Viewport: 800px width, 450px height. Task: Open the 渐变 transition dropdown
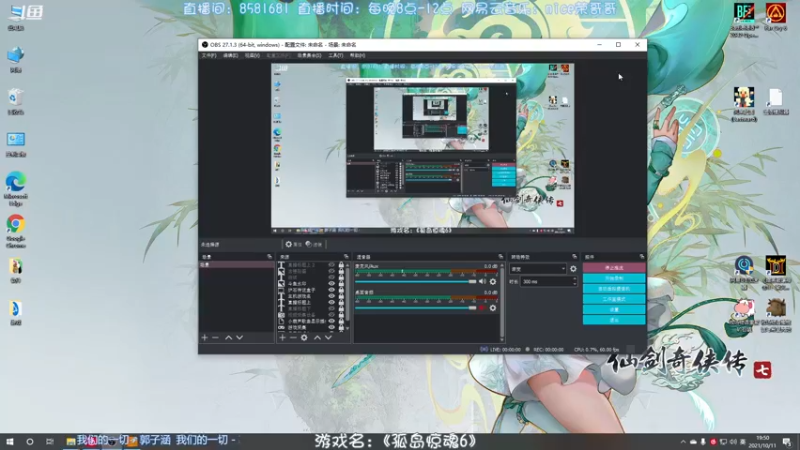pyautogui.click(x=538, y=269)
